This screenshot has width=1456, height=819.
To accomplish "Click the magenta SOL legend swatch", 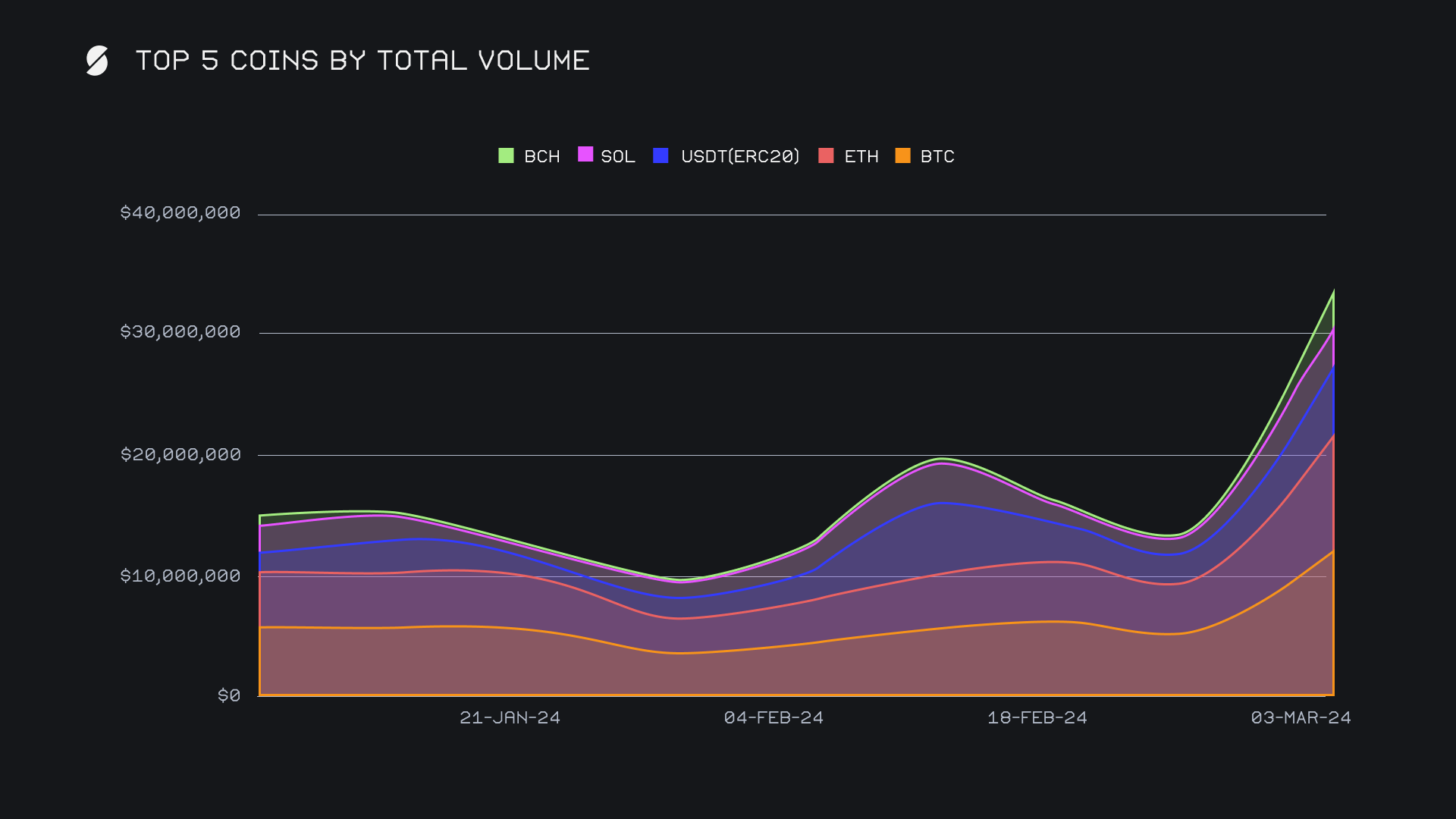I will [585, 155].
